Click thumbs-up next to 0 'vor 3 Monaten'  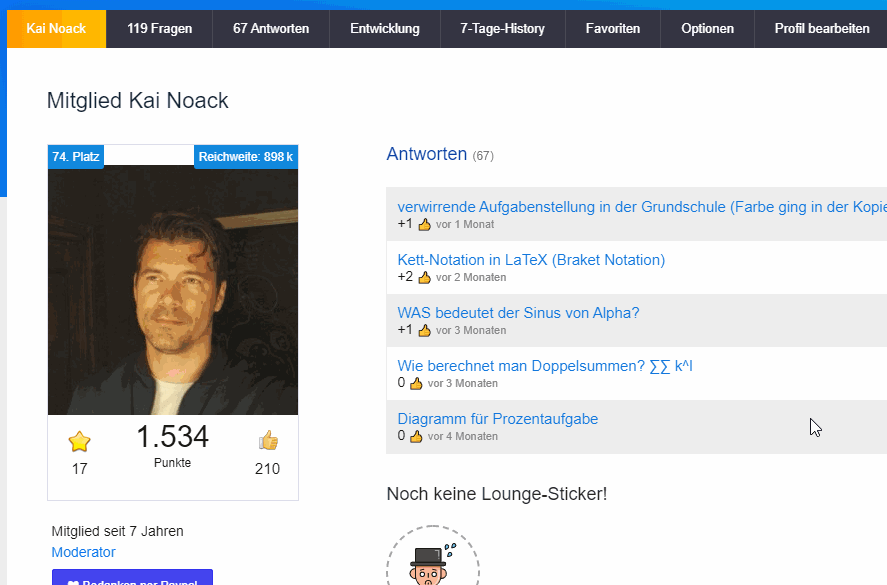tap(416, 384)
